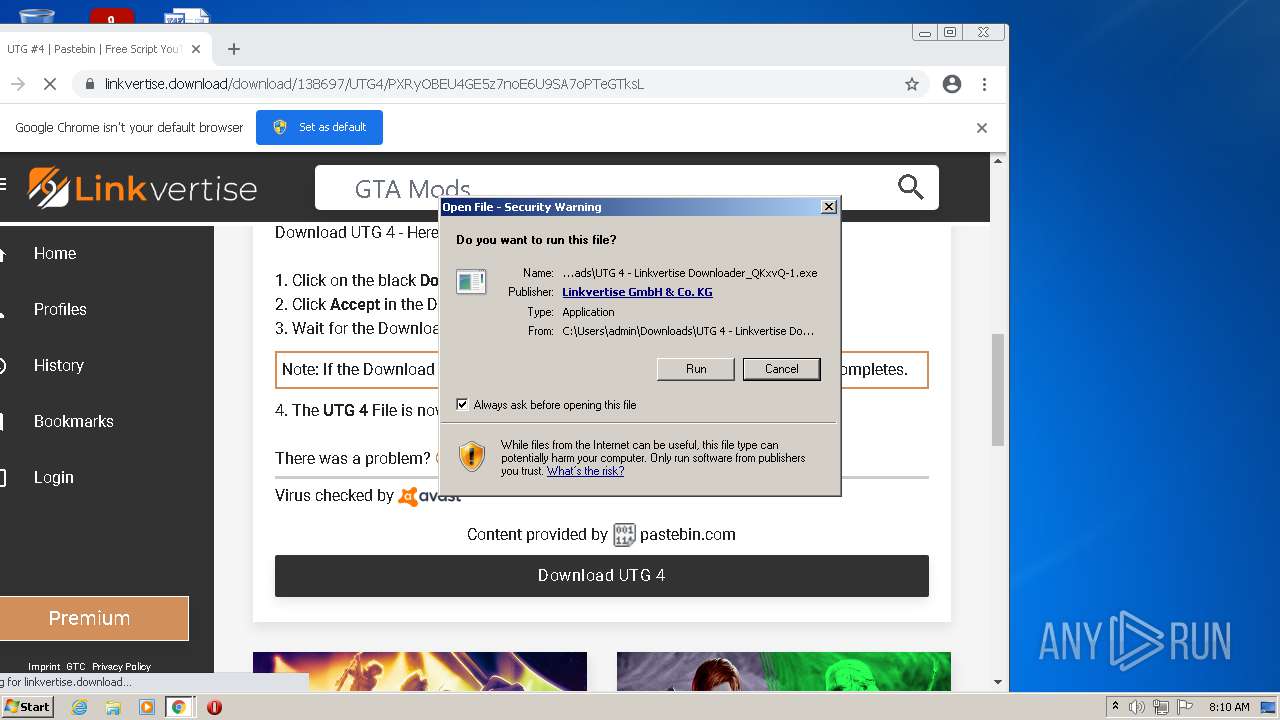Click the search magnifier icon
Image resolution: width=1280 pixels, height=720 pixels.
click(x=911, y=187)
